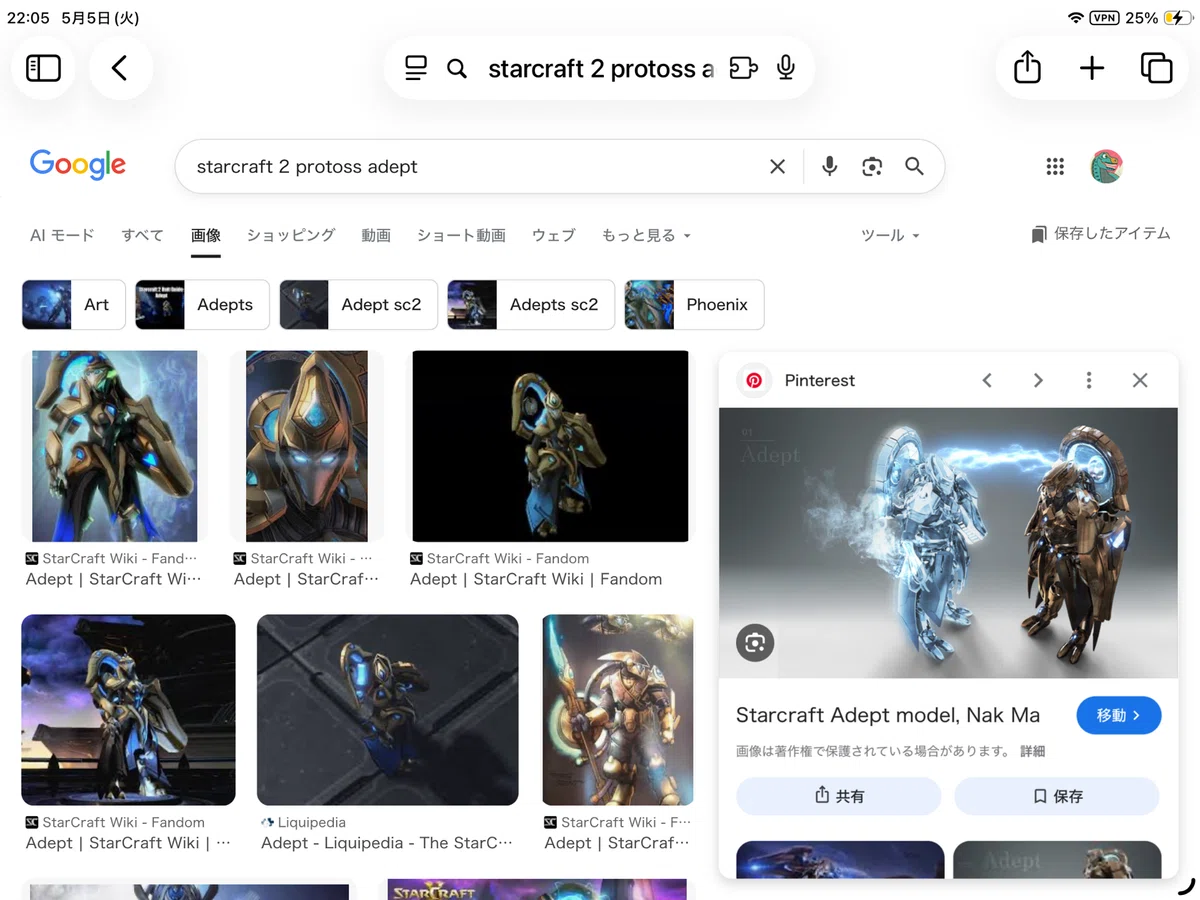Open the Adept with glowing staff thumbnail
This screenshot has height=900, width=1200.
pos(618,710)
